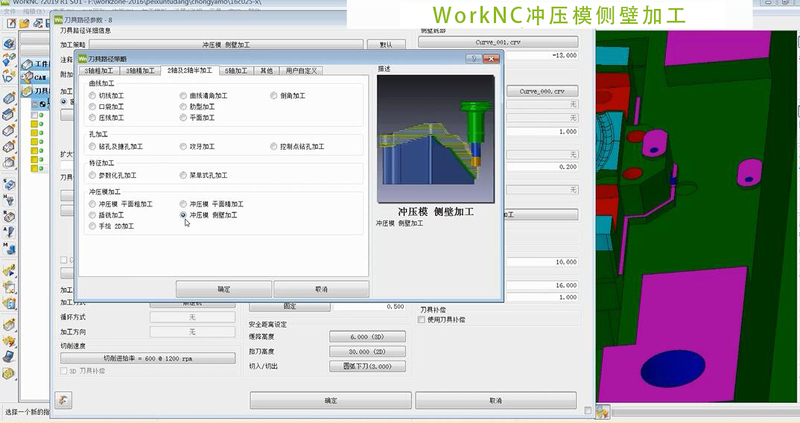Select the CAM node in the tree
Screen dimensions: 800x423
click(x=34, y=78)
